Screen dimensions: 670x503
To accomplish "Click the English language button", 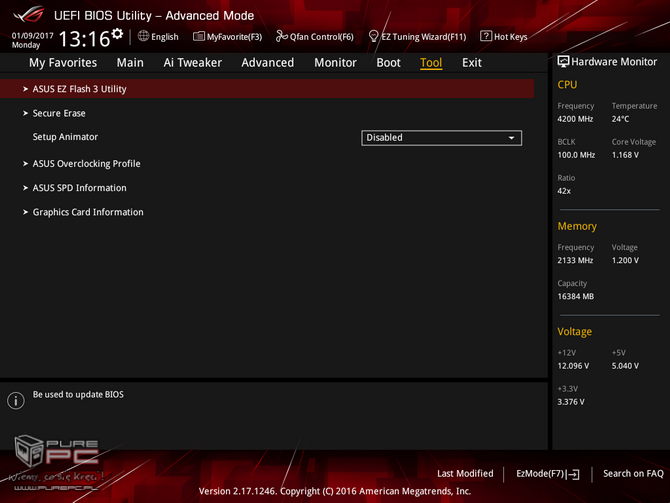I will (158, 37).
